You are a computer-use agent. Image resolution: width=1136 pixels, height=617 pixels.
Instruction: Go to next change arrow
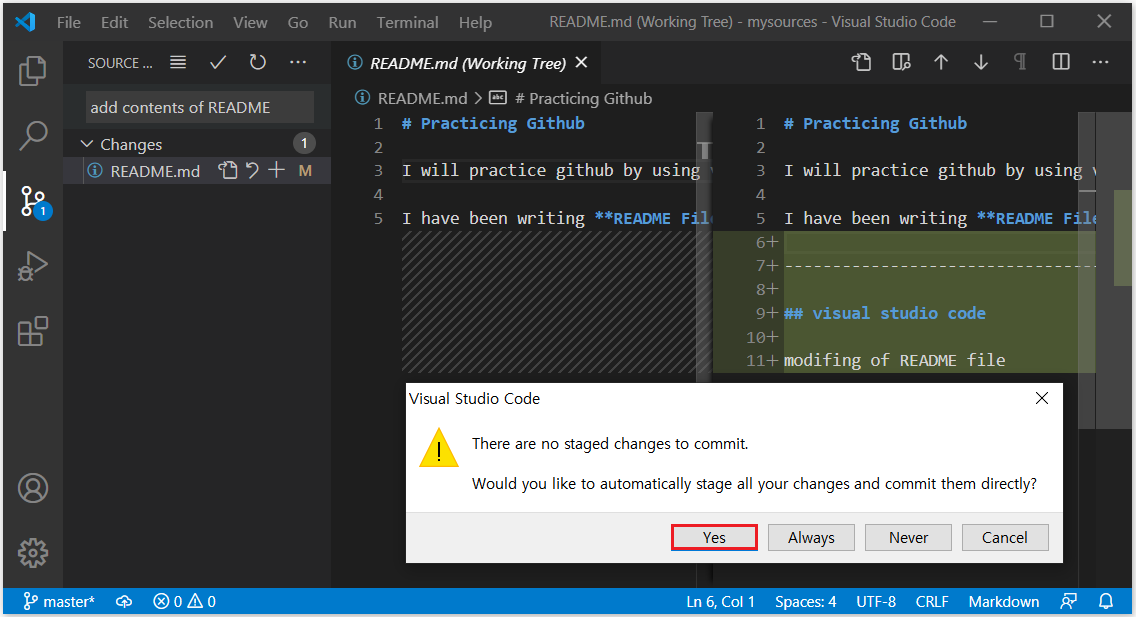(x=981, y=62)
